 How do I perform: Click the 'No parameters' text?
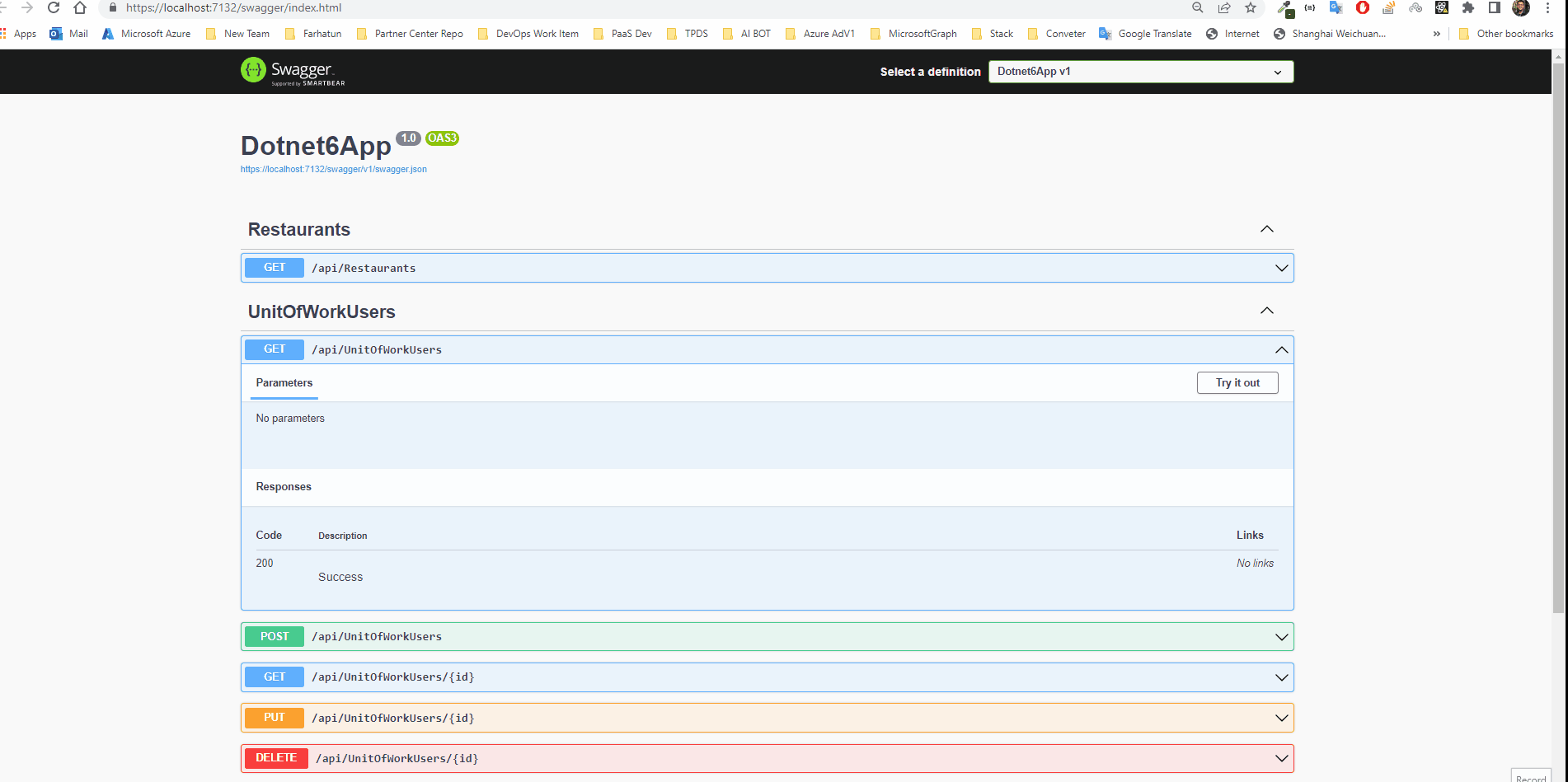(290, 419)
